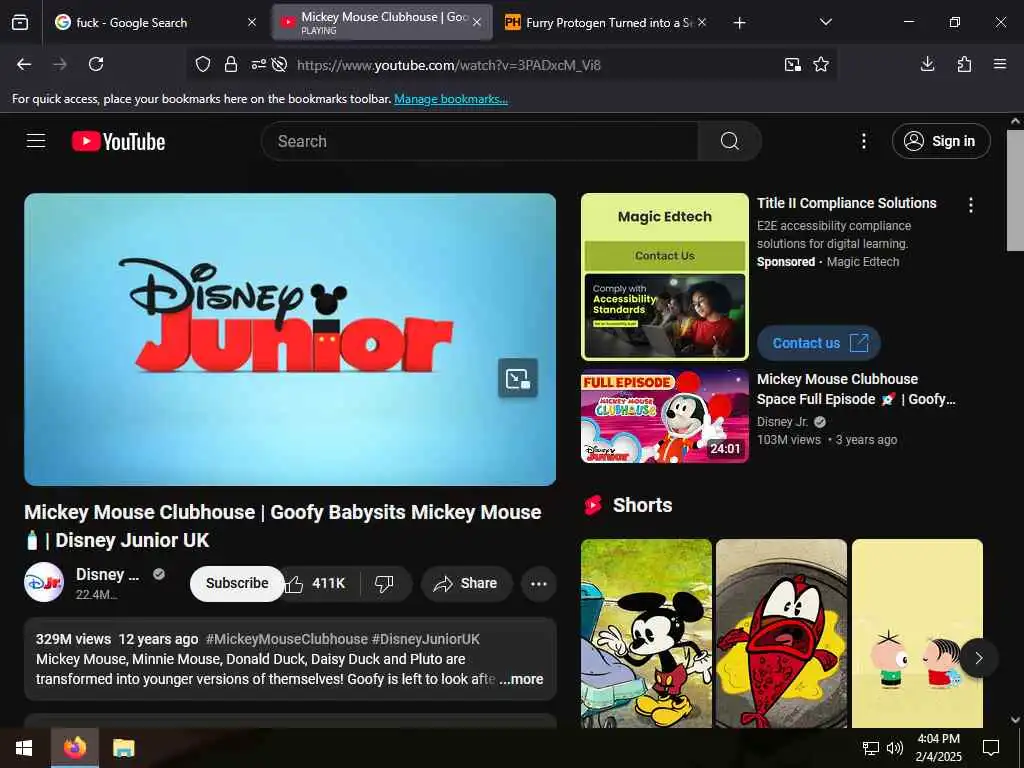Close the Google Search tab
The image size is (1024, 768).
pyautogui.click(x=252, y=22)
